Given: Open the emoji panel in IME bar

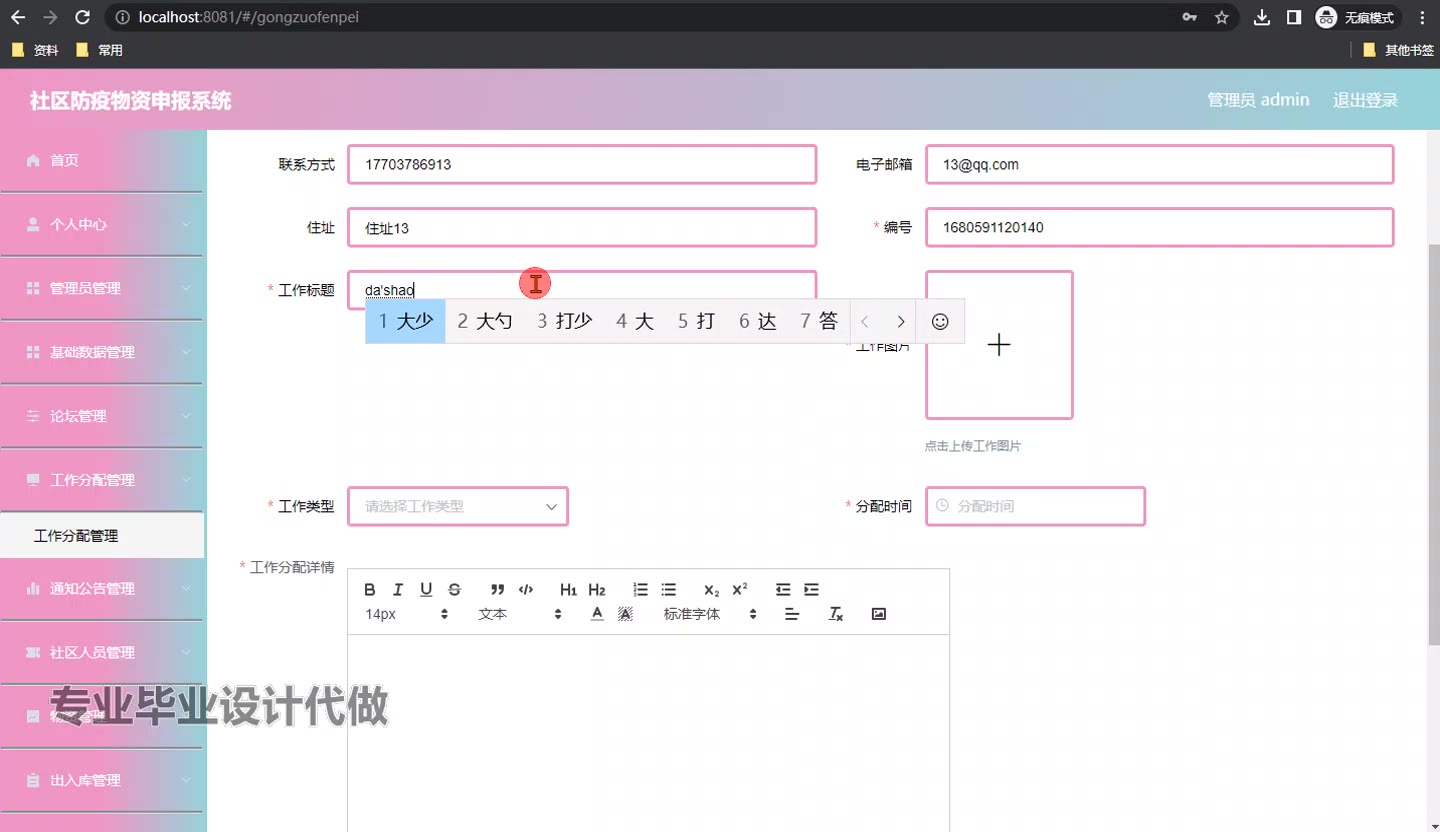Looking at the screenshot, I should pyautogui.click(x=940, y=321).
